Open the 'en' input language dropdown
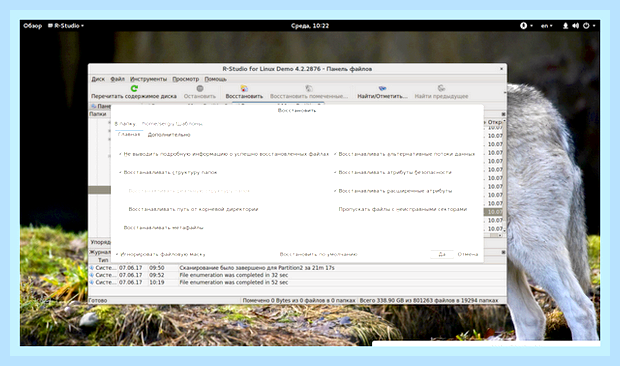 click(x=546, y=26)
